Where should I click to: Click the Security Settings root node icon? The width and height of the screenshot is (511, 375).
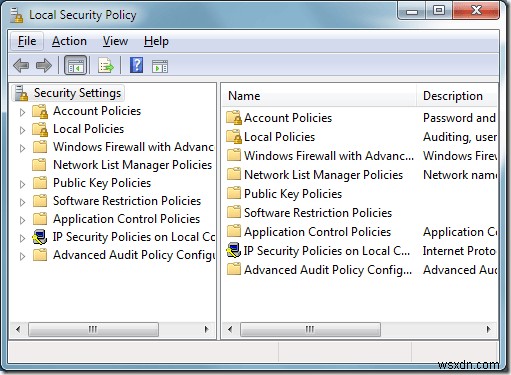coord(22,93)
